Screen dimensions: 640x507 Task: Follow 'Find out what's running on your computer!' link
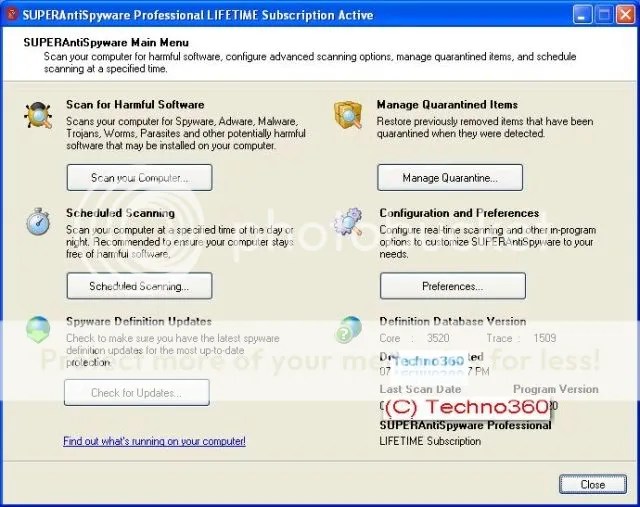click(154, 441)
